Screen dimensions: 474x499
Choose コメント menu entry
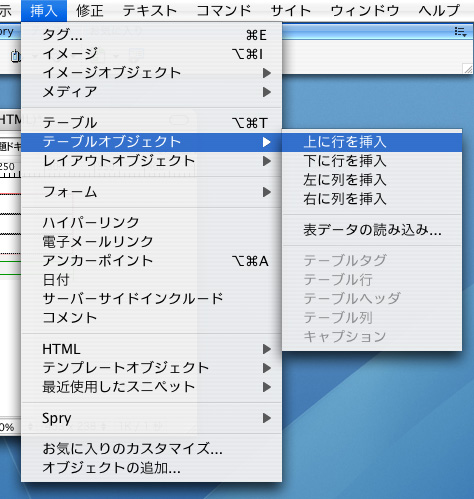coord(152,318)
